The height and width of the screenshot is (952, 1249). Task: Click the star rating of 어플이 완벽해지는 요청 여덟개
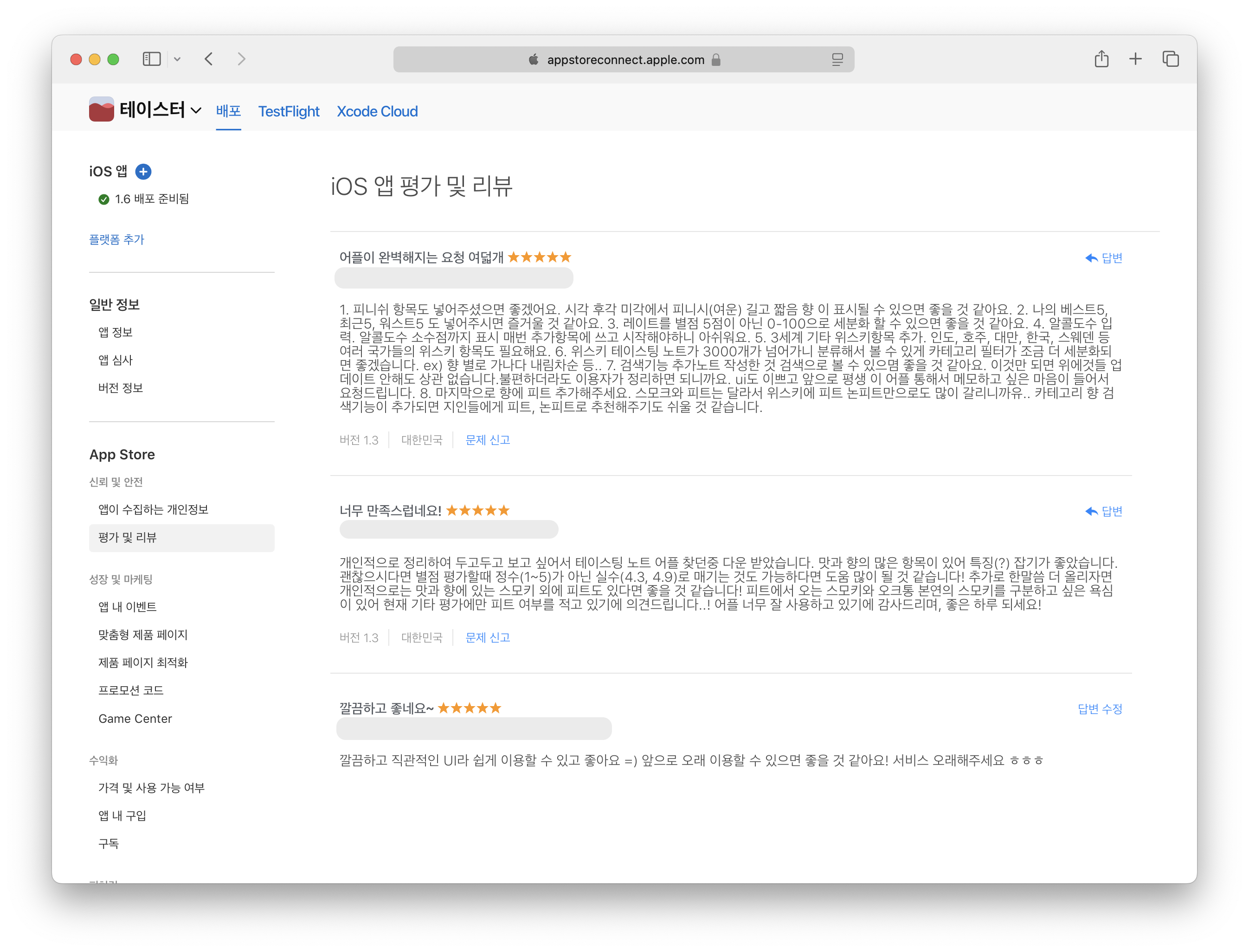point(540,257)
